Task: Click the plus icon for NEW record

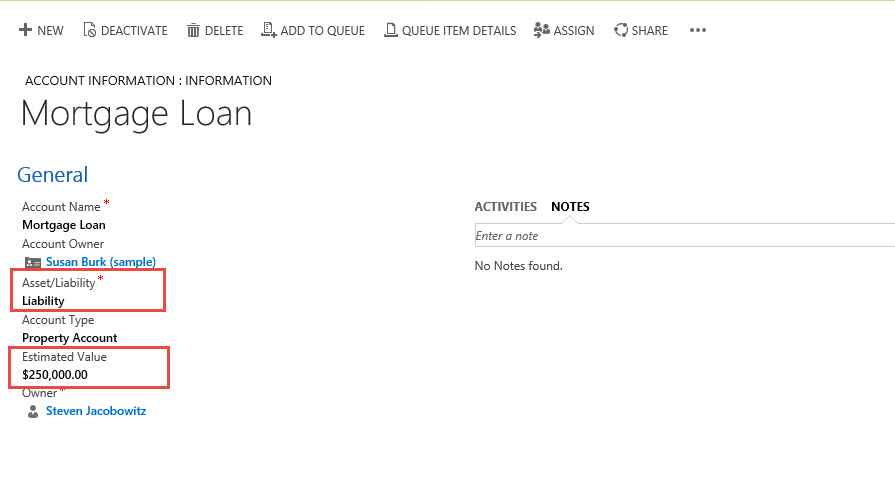Action: click(25, 31)
